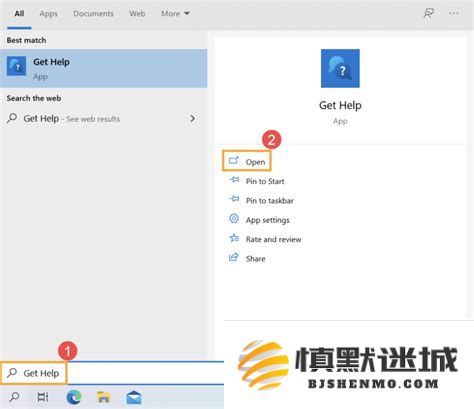Click the Pin to taskbar pin icon
The width and height of the screenshot is (474, 409).
234,199
